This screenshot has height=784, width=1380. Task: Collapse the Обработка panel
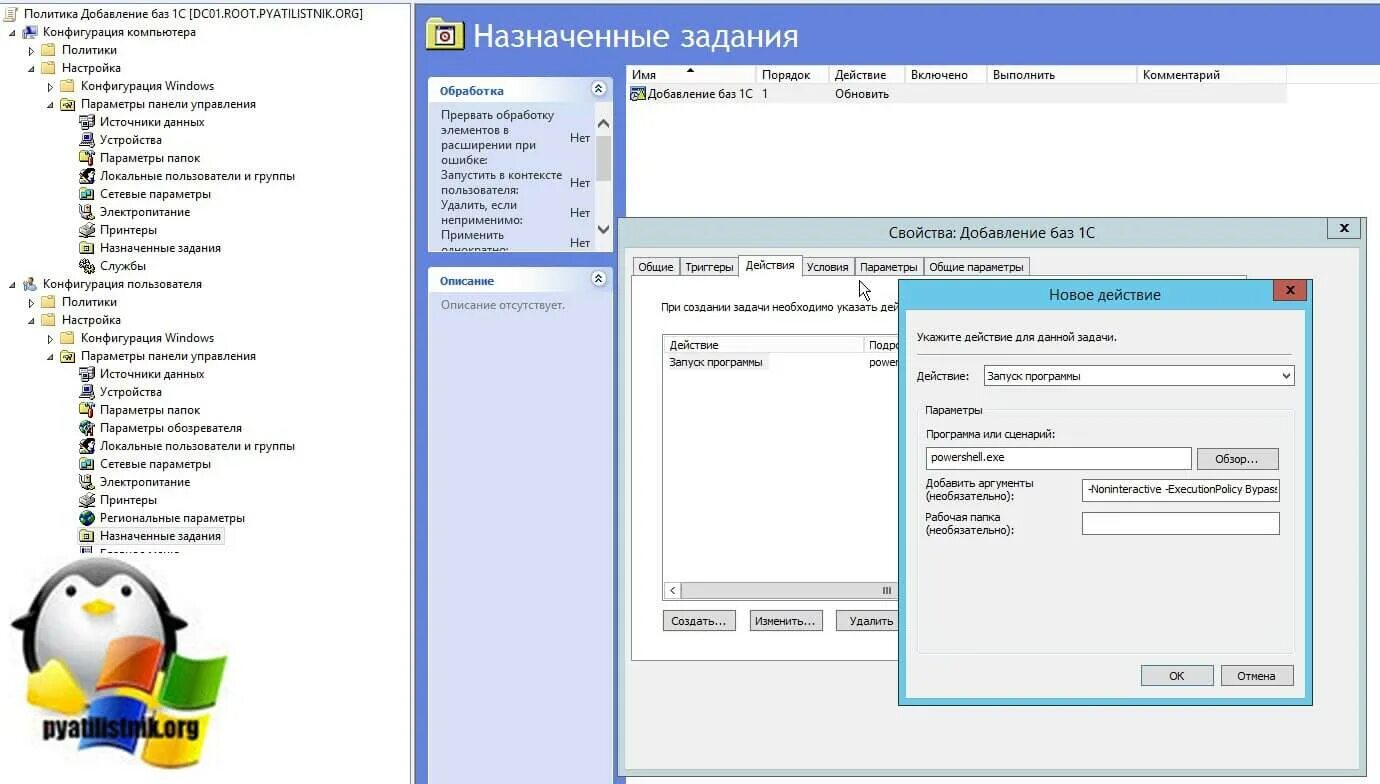pos(598,89)
